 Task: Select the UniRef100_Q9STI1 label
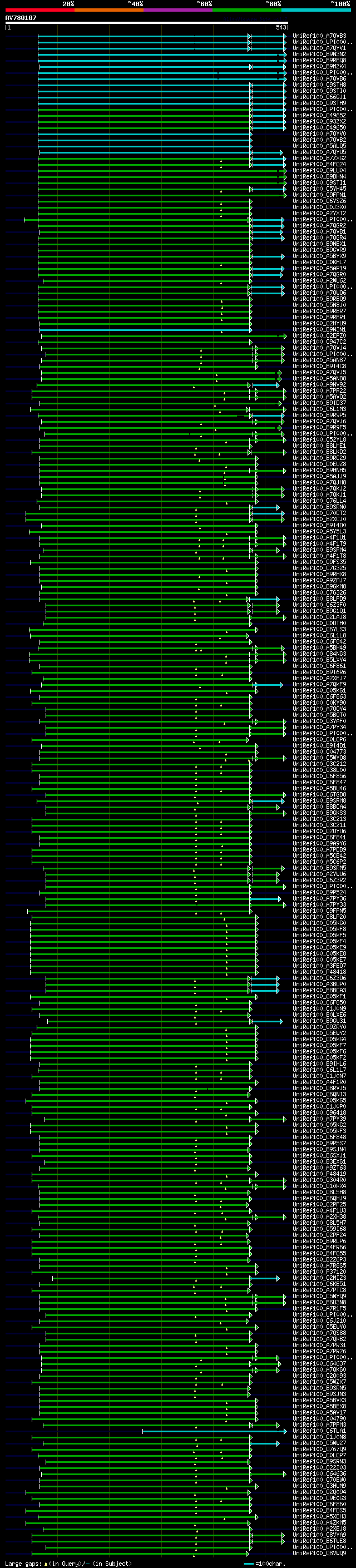[319, 182]
